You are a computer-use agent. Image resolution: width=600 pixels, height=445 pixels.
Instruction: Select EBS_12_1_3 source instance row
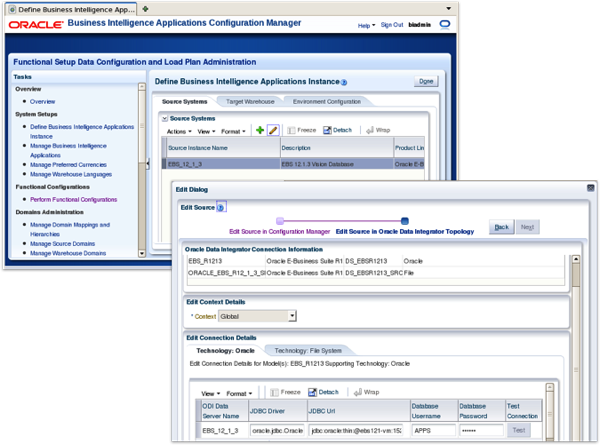point(293,164)
